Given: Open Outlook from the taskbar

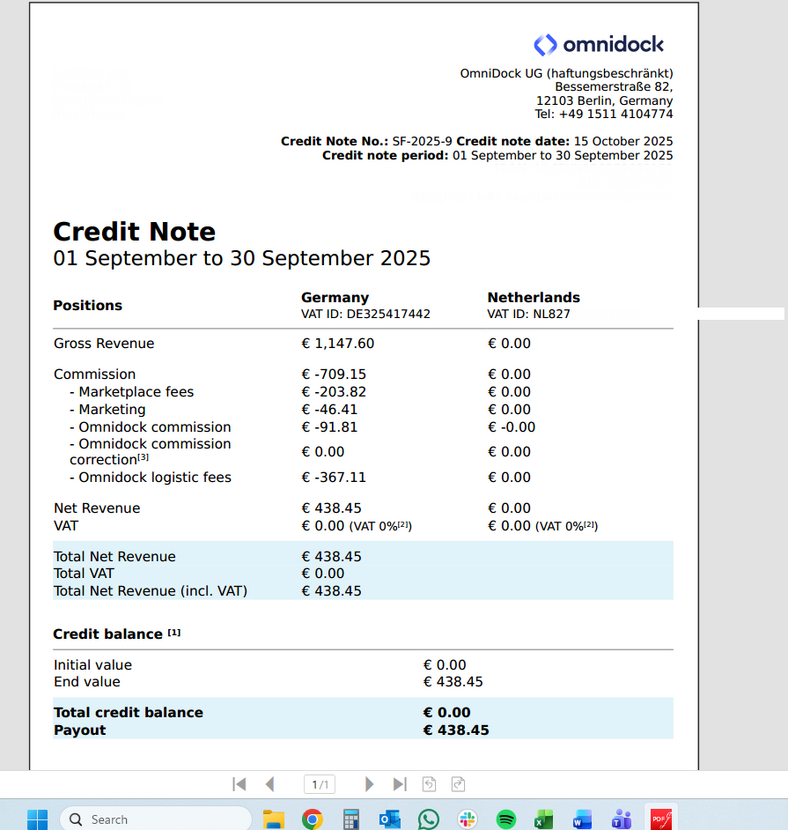Looking at the screenshot, I should click(x=390, y=819).
